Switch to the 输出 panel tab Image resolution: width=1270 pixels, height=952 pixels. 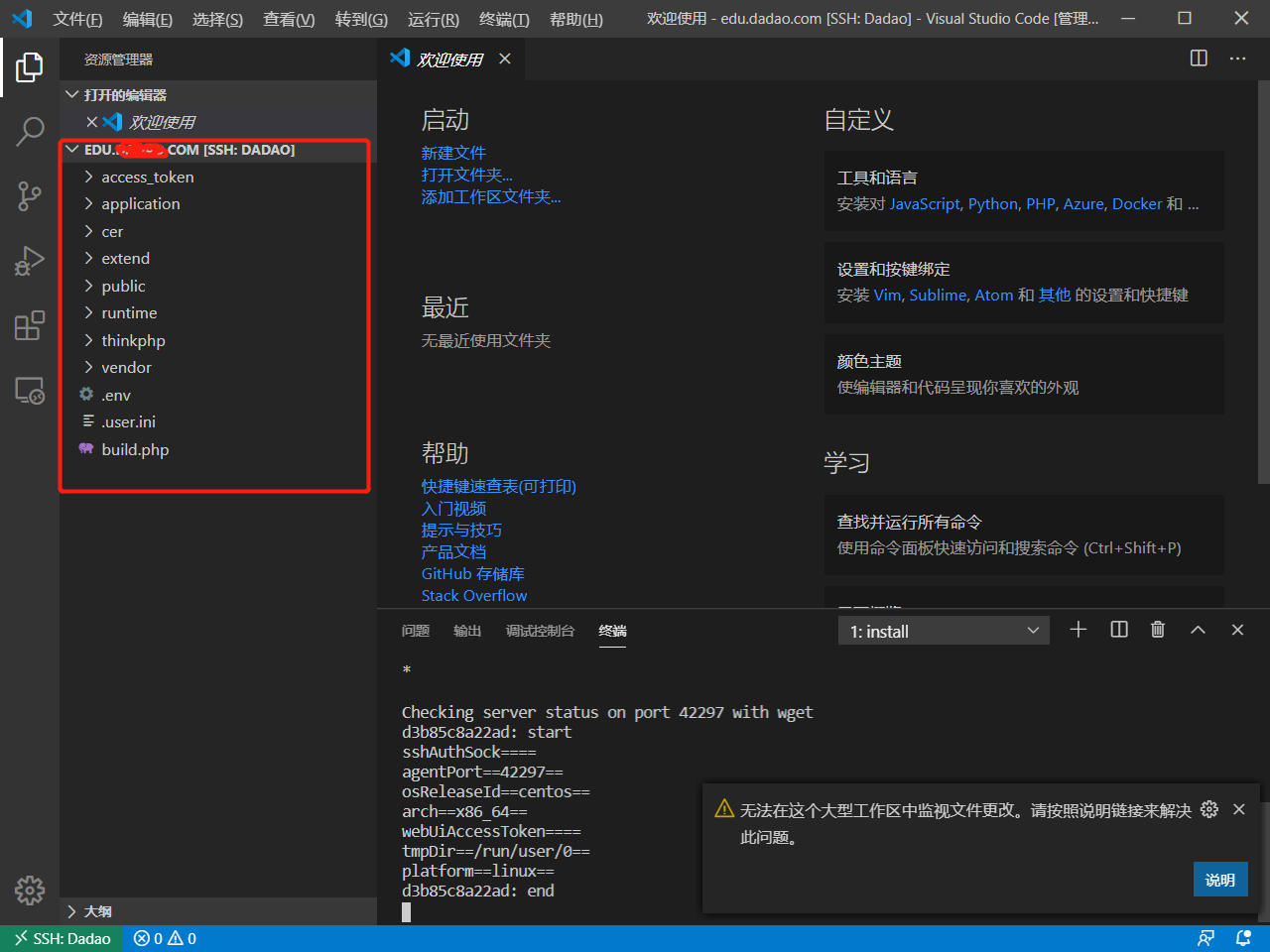[467, 631]
